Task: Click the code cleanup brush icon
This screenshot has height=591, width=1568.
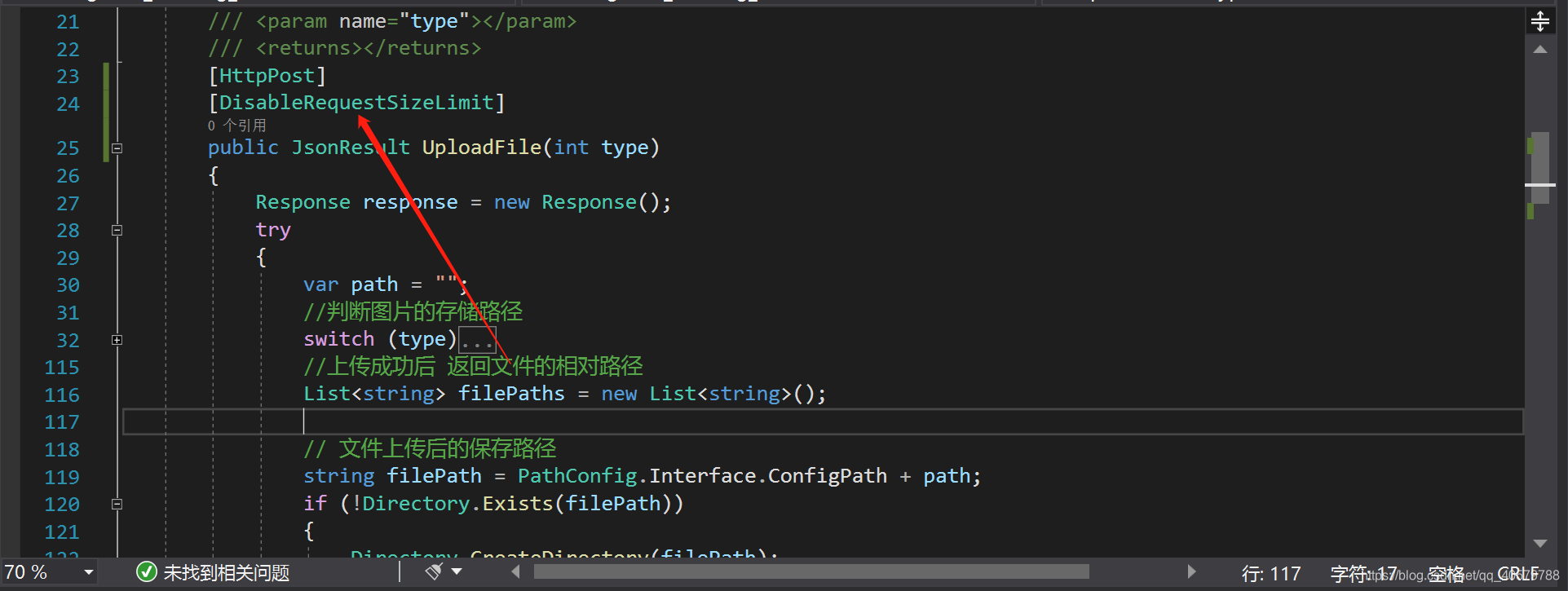Action: (435, 571)
